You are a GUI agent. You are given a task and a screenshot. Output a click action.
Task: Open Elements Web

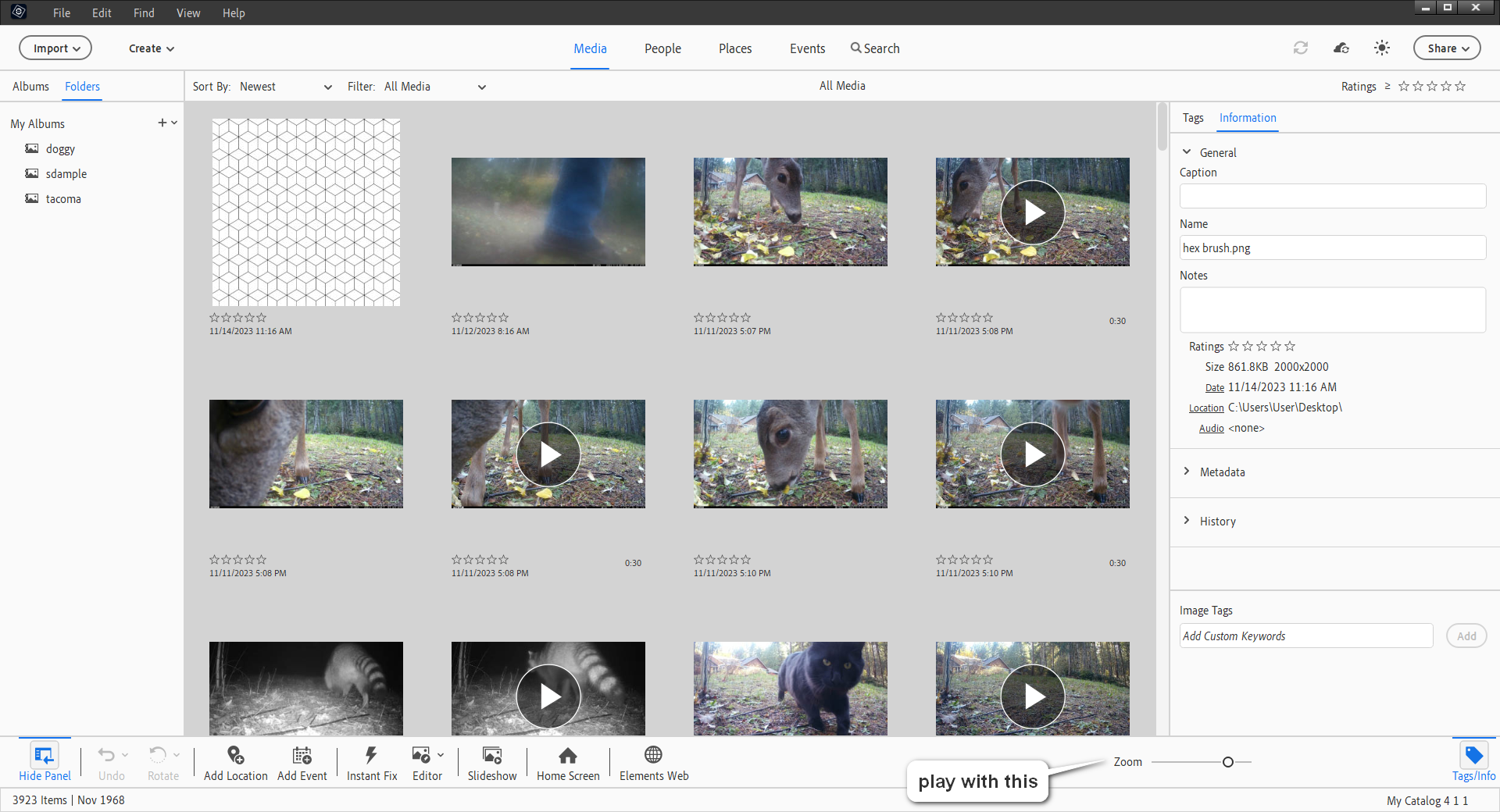point(653,762)
